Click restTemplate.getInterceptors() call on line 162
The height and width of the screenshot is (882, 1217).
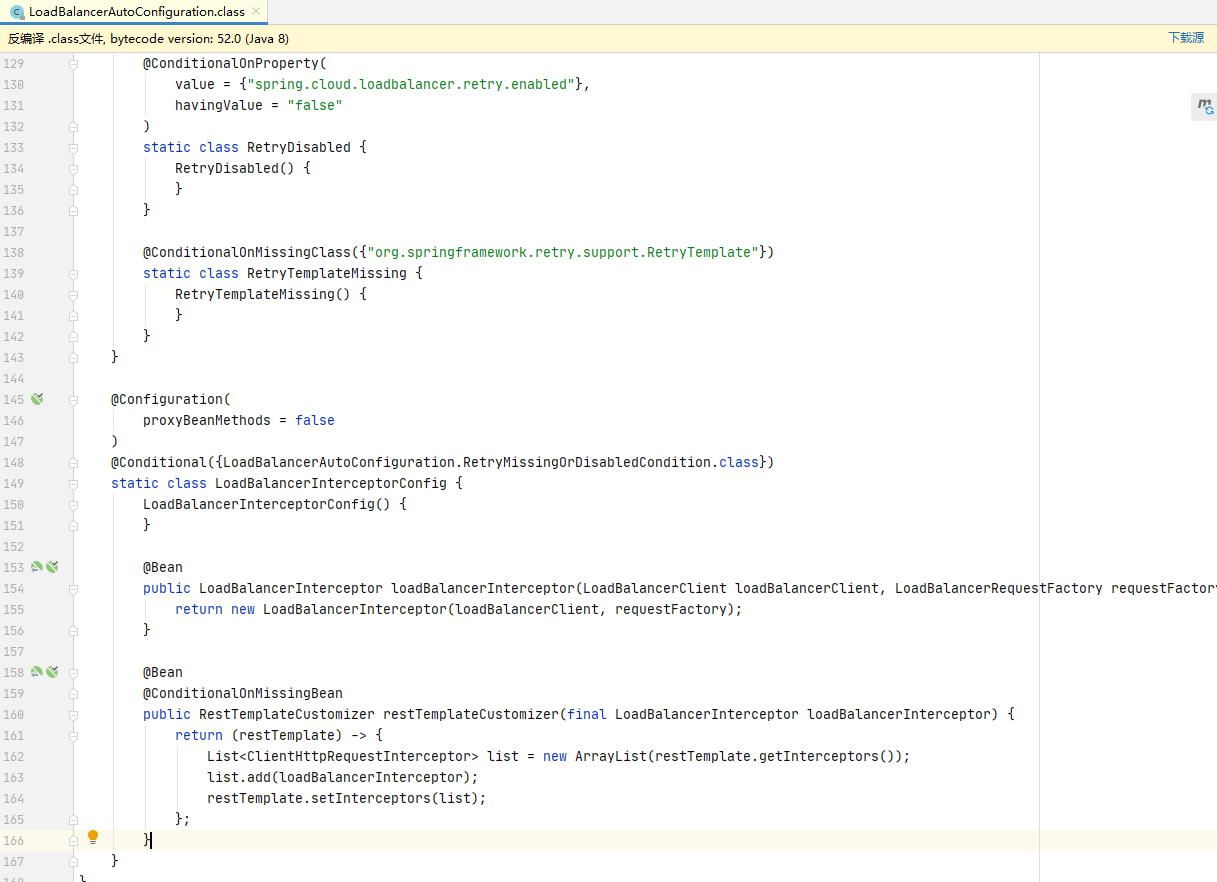click(775, 756)
